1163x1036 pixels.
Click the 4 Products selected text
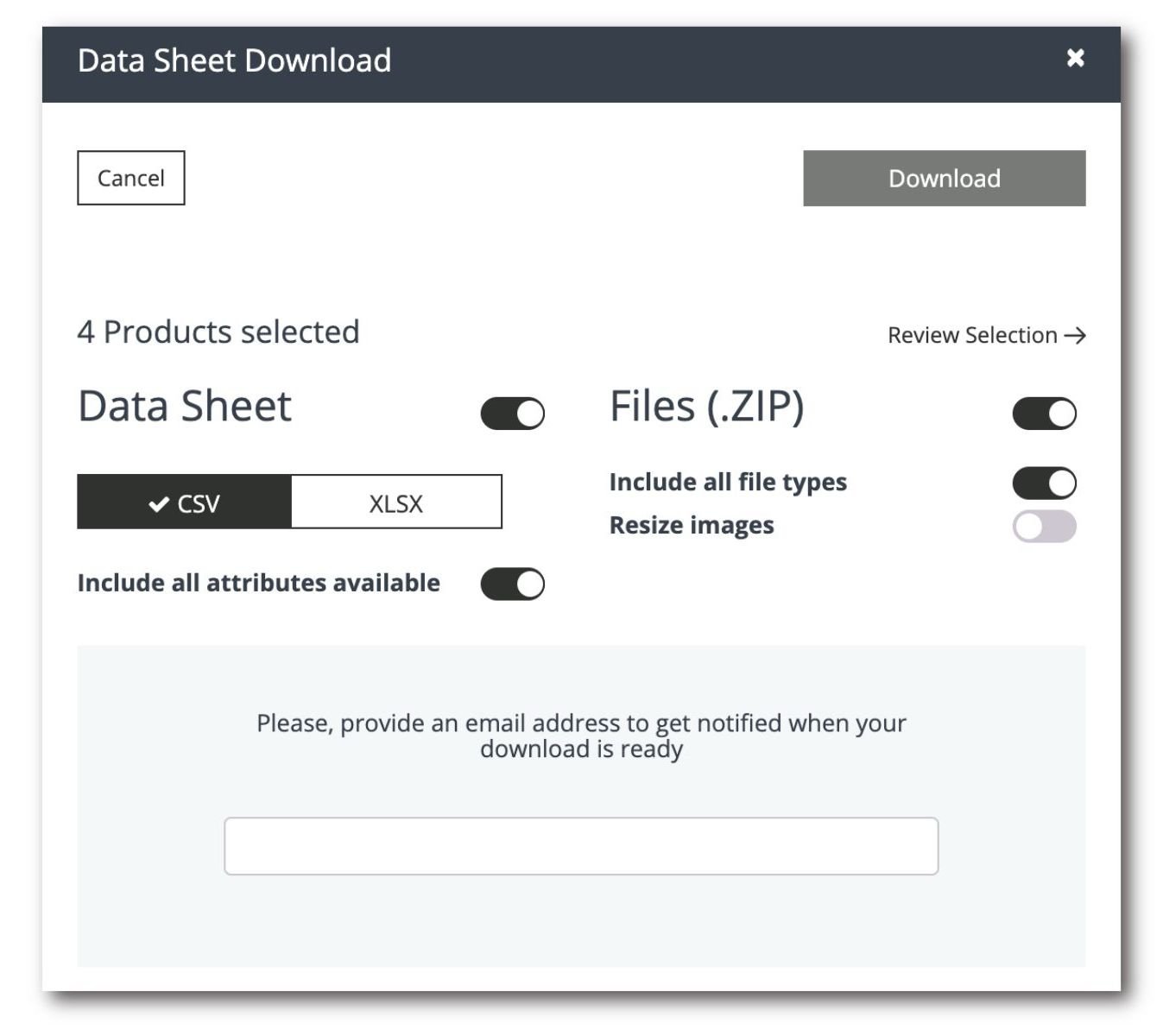(218, 332)
